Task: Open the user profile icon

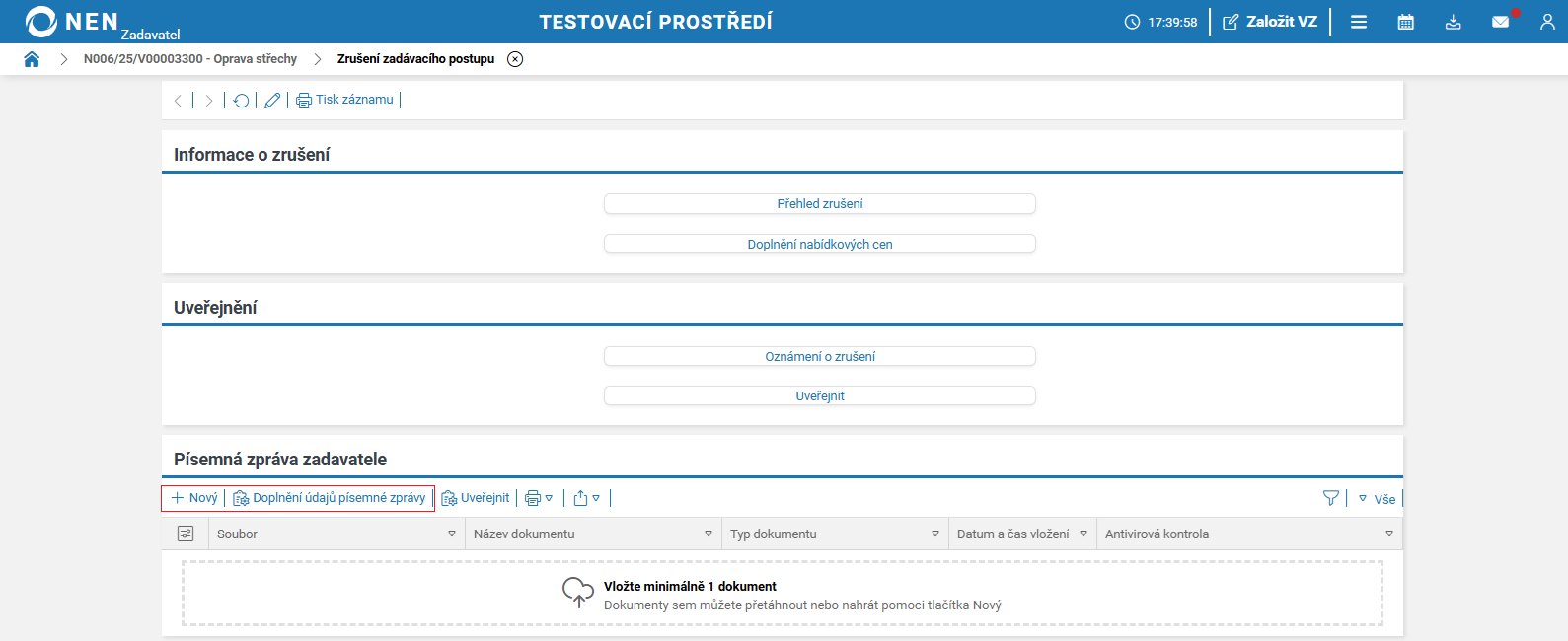Action: (1546, 22)
